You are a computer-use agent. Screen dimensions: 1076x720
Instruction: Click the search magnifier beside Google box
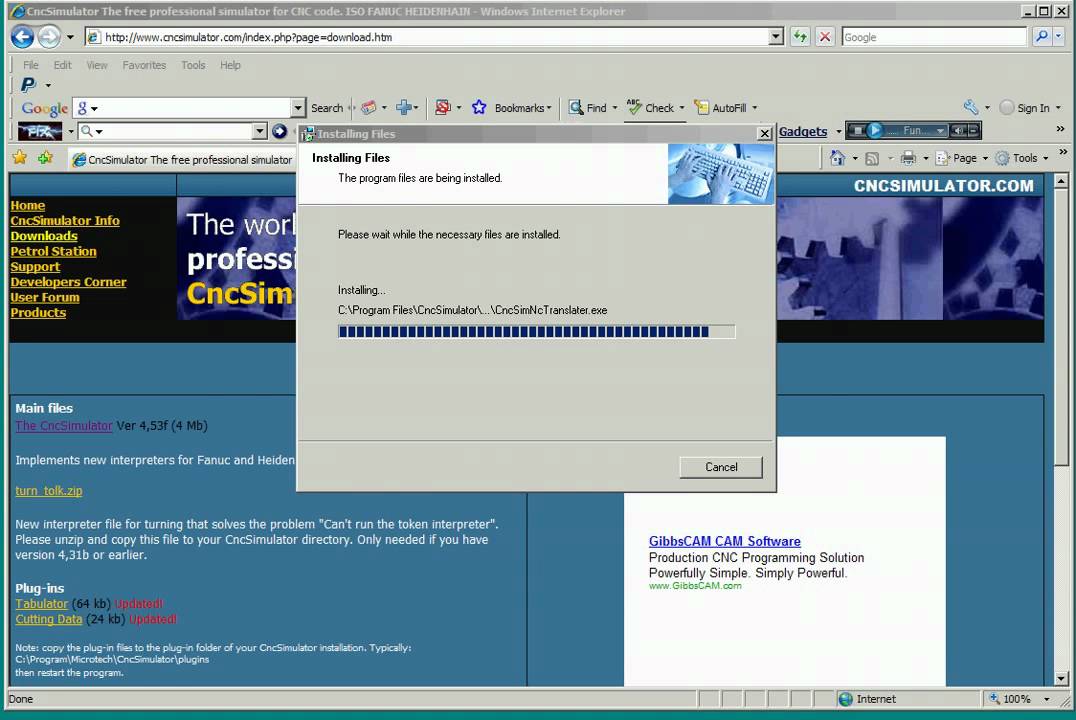pyautogui.click(x=1042, y=36)
